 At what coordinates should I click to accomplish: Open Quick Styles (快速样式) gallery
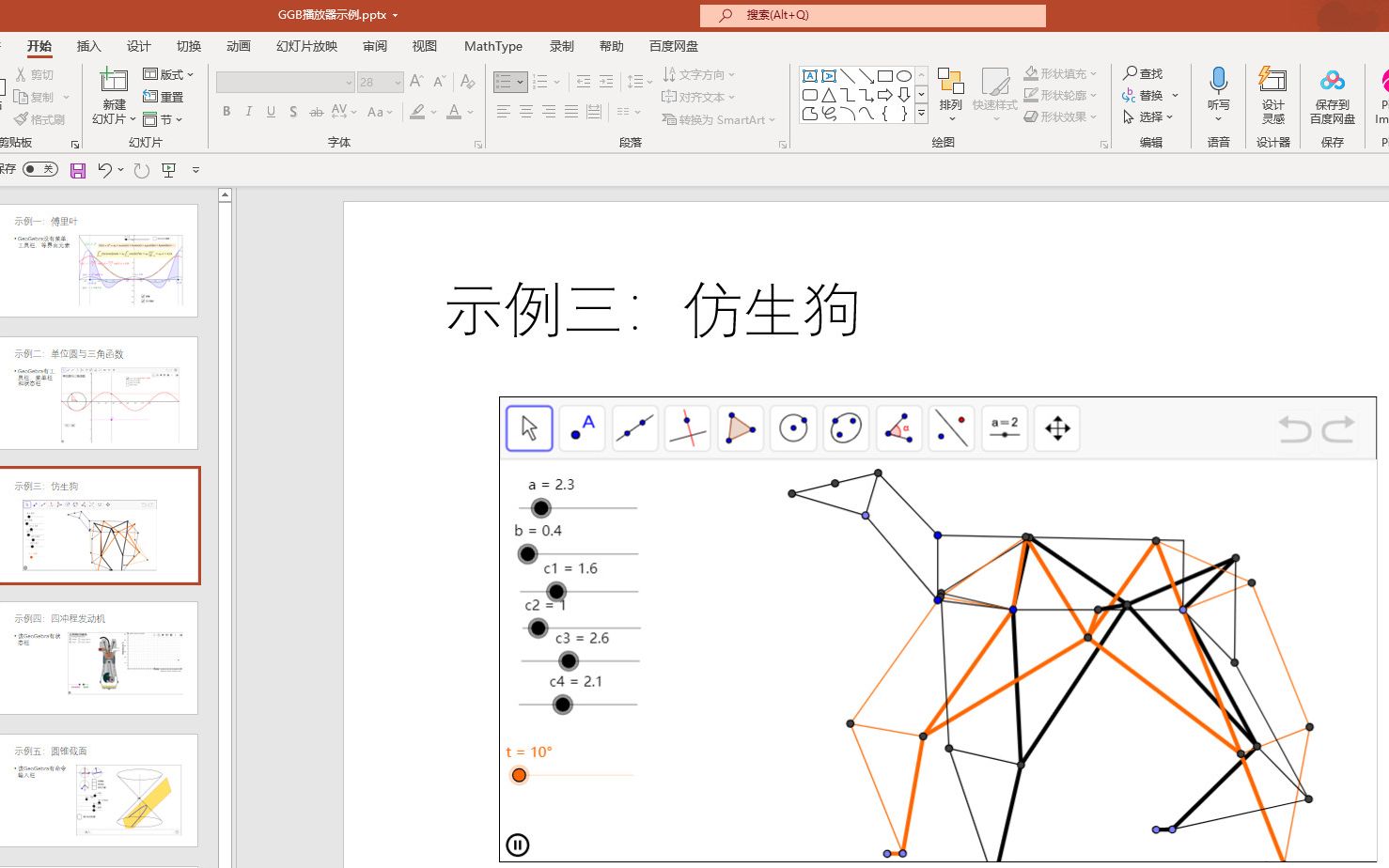994,95
